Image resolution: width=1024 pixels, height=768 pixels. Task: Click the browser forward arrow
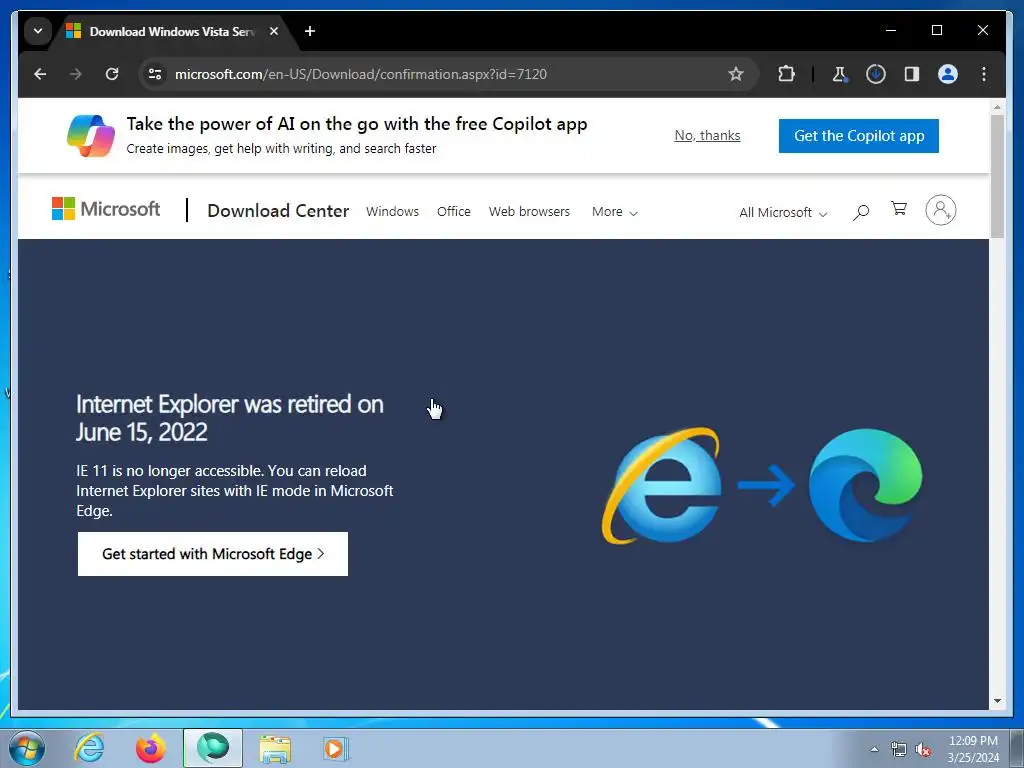(76, 74)
